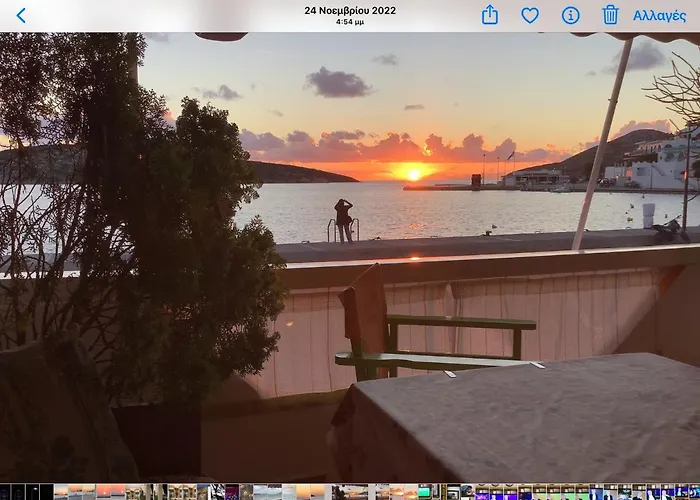
Task: Tap the date title 24 Νοεμβρίου 2022
Action: tap(350, 10)
